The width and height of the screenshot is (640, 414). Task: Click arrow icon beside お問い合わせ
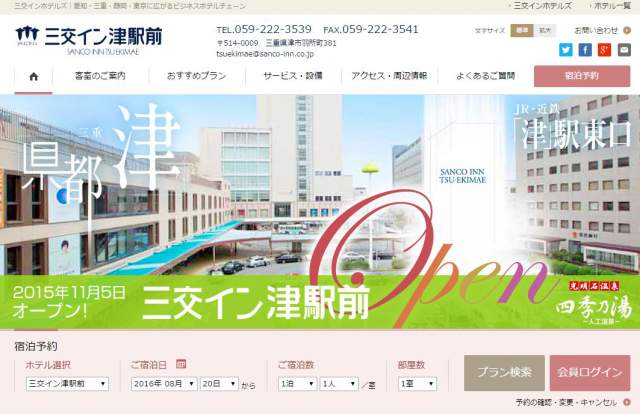pyautogui.click(x=627, y=30)
